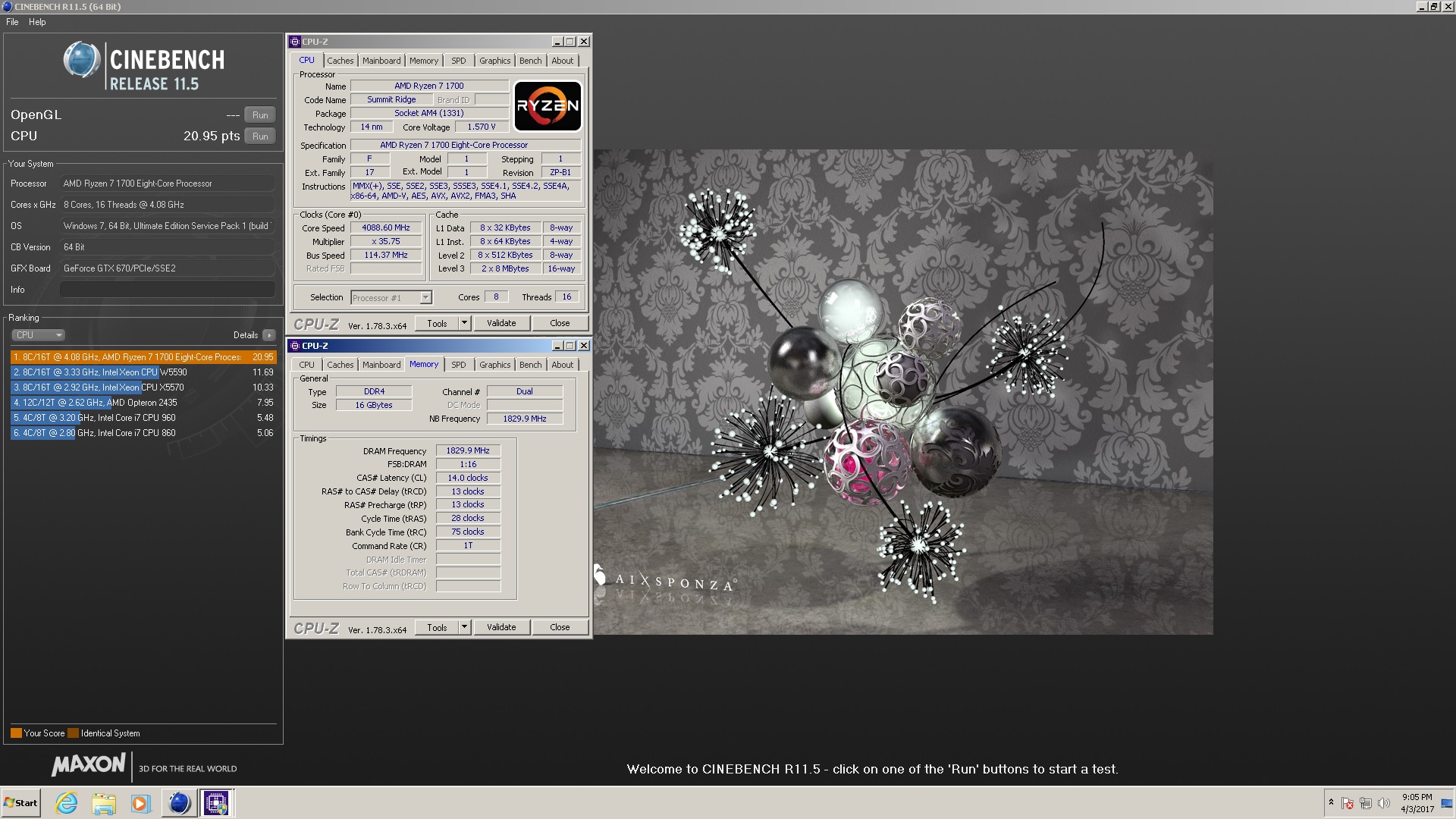Image resolution: width=1456 pixels, height=819 pixels.
Task: Open Tools dropdown arrow in lower CPU-Z window
Action: coord(465,628)
